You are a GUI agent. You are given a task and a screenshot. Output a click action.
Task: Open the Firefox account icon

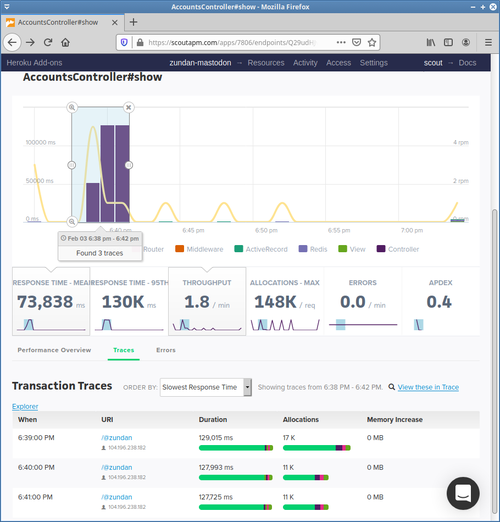point(466,42)
